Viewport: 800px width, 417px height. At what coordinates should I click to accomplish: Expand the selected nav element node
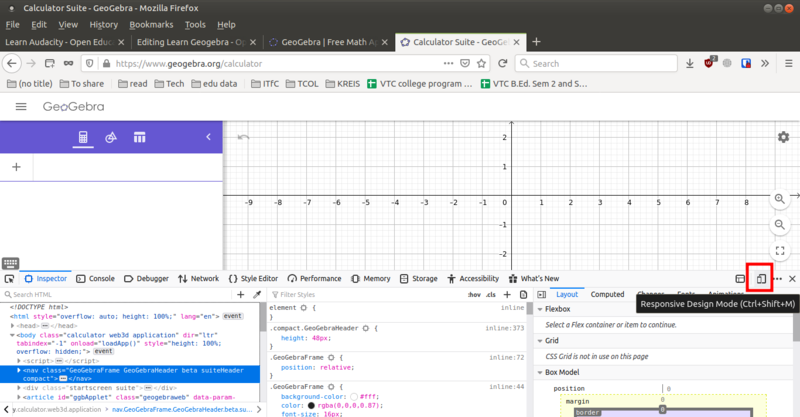[19, 371]
